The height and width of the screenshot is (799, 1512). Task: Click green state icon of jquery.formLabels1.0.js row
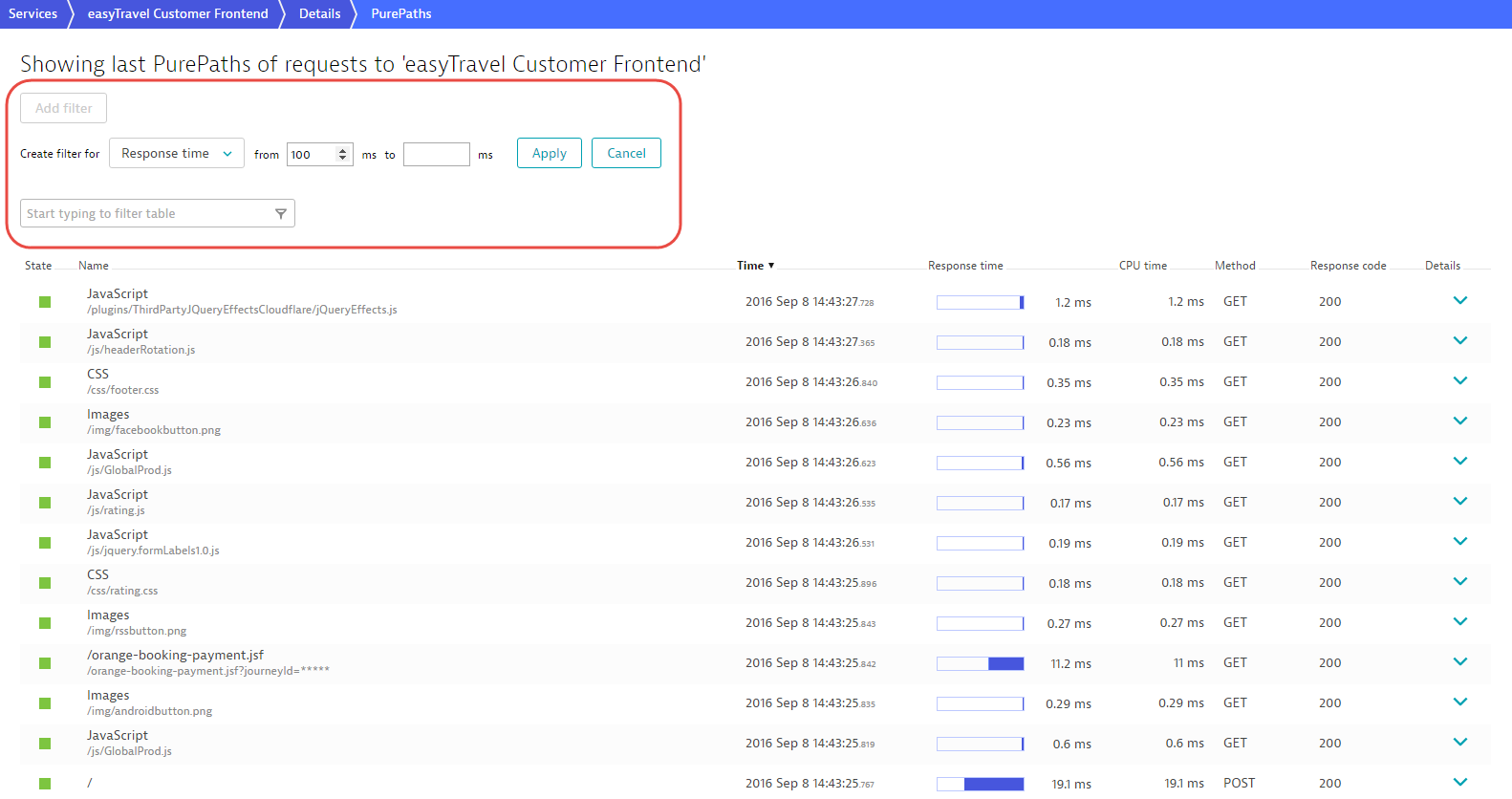click(x=45, y=543)
